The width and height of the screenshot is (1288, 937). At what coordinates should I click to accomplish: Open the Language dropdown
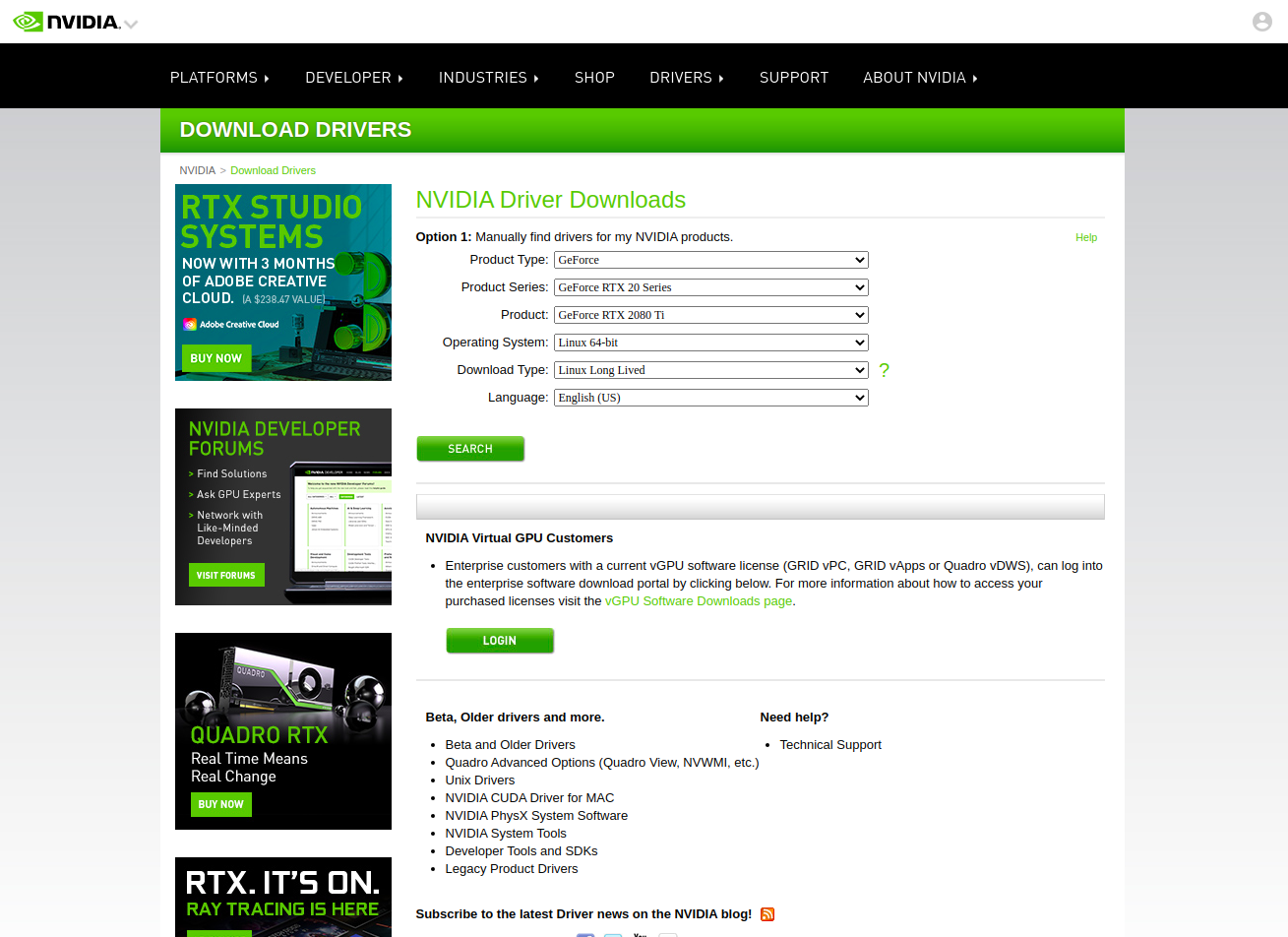click(710, 398)
